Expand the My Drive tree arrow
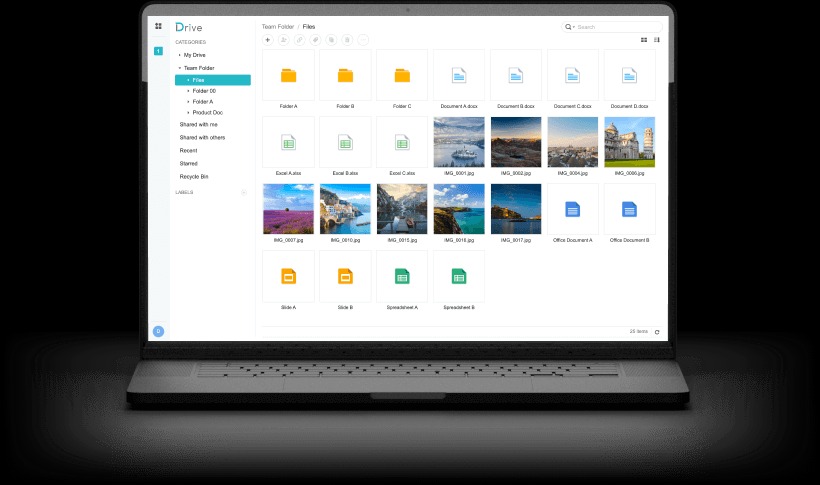 click(x=179, y=55)
